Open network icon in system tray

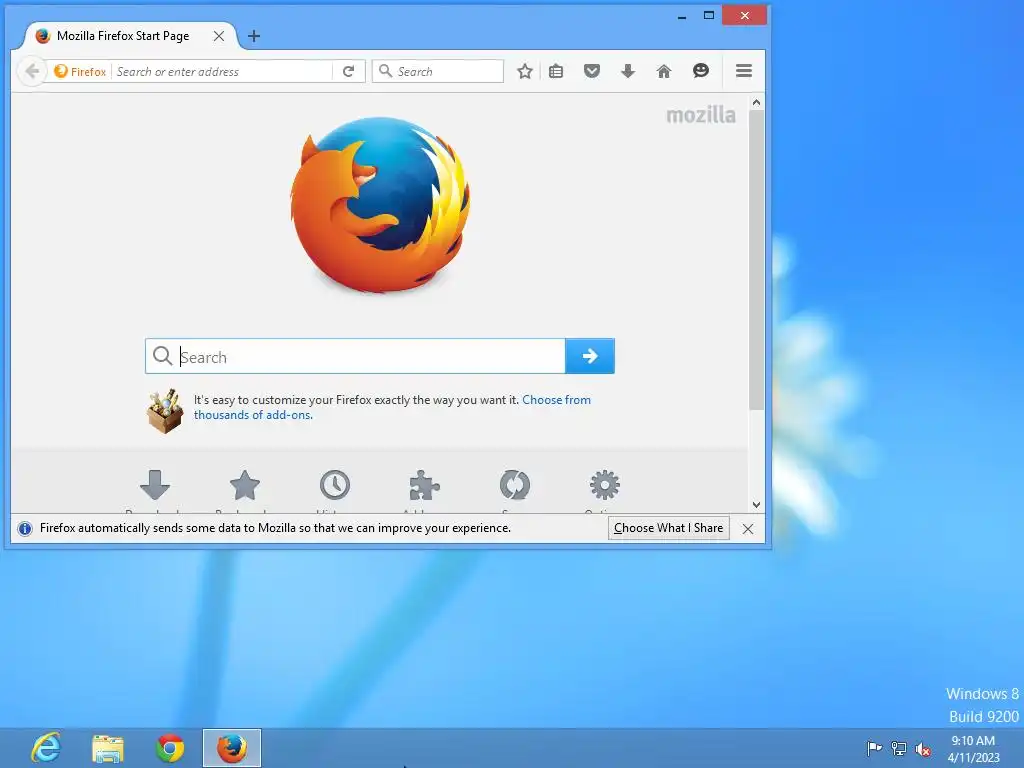point(899,748)
